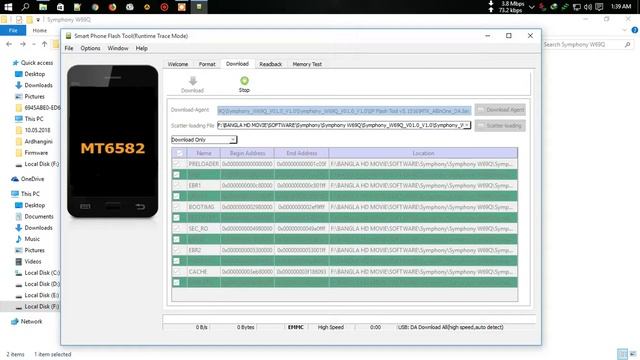Click the green Stop toolbar icon
The height and width of the screenshot is (360, 640).
[x=244, y=81]
